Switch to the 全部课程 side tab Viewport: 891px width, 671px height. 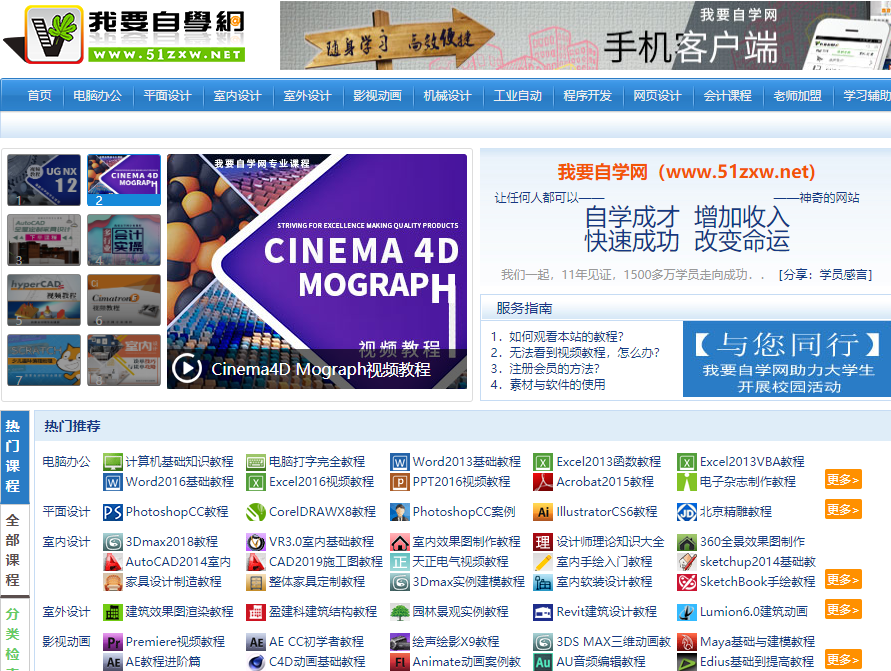point(13,550)
